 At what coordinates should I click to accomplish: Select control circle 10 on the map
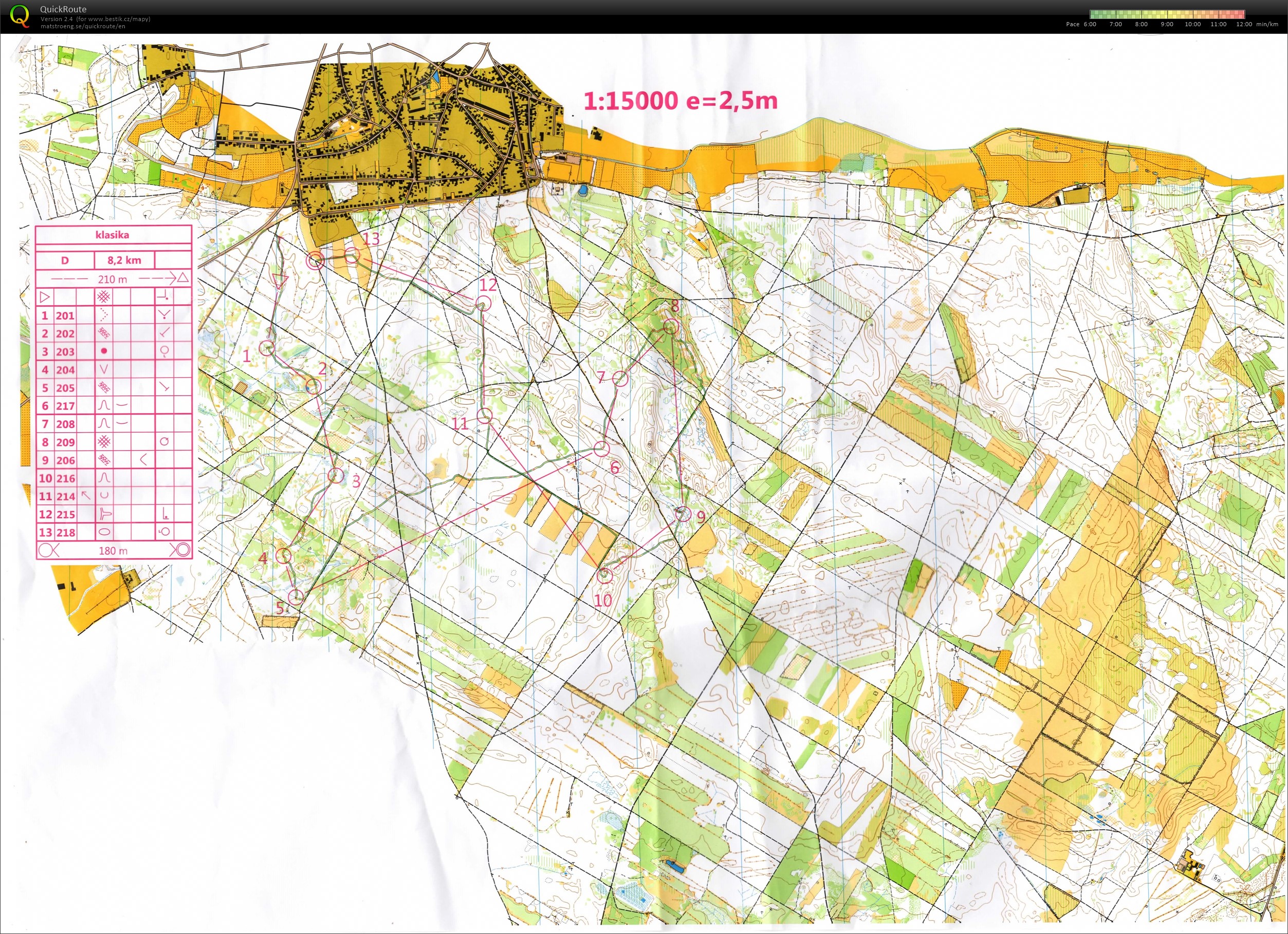click(x=605, y=575)
